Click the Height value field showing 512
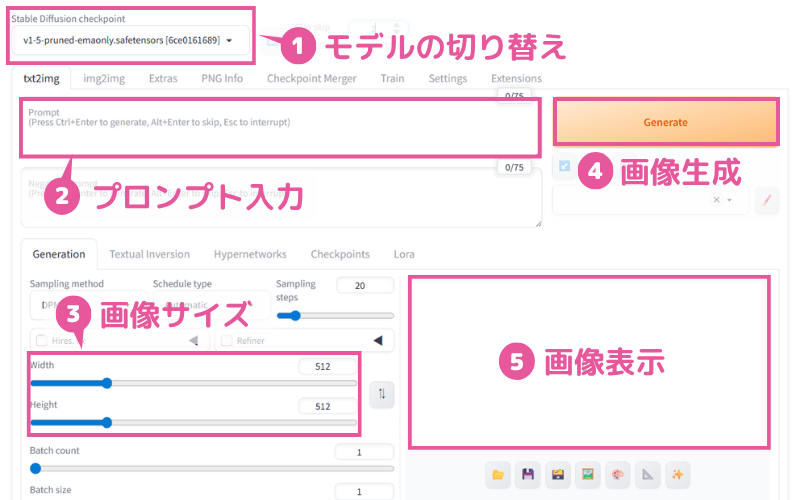The image size is (800, 500). [x=328, y=406]
